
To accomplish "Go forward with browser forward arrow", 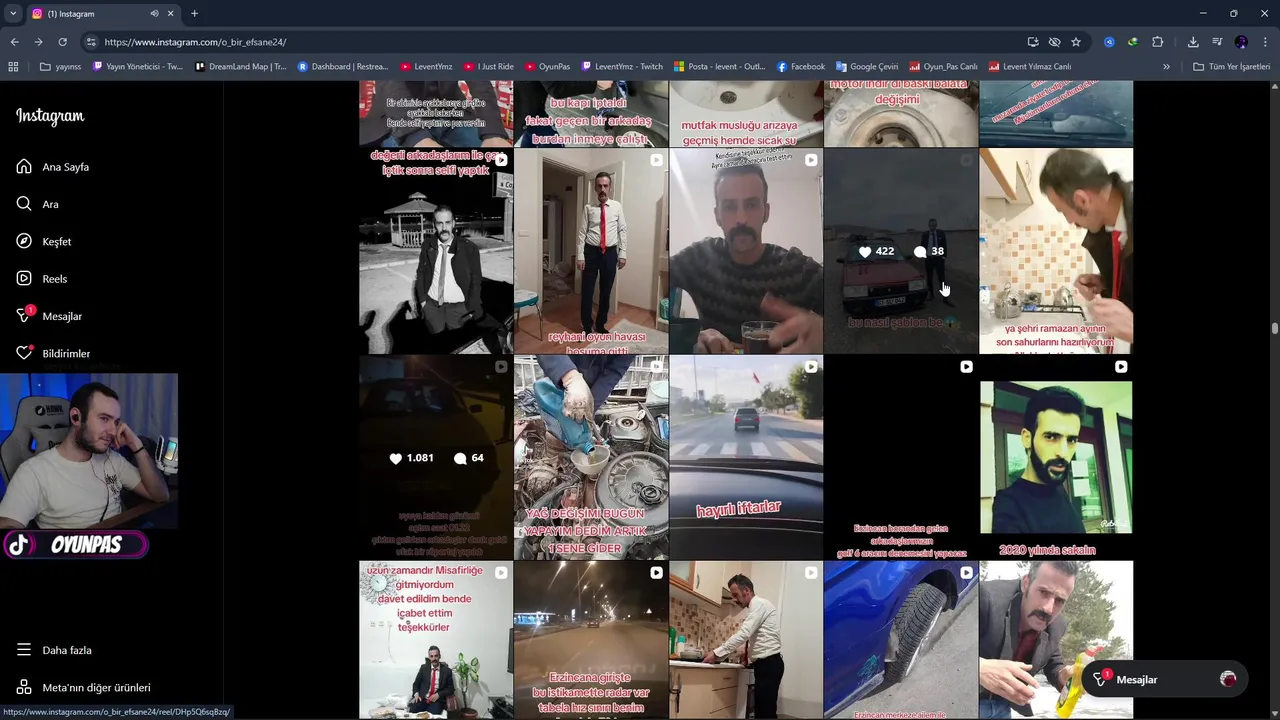I will 38,42.
